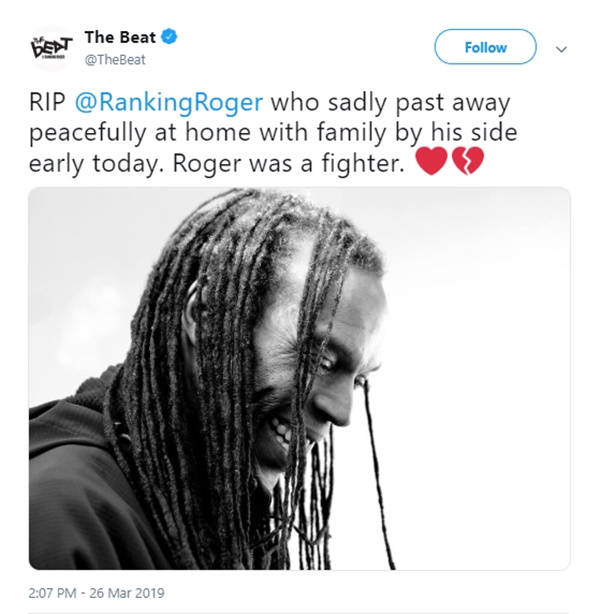Click the phrase 'Roger was a fighter'
This screenshot has height=614, width=600.
[x=288, y=163]
